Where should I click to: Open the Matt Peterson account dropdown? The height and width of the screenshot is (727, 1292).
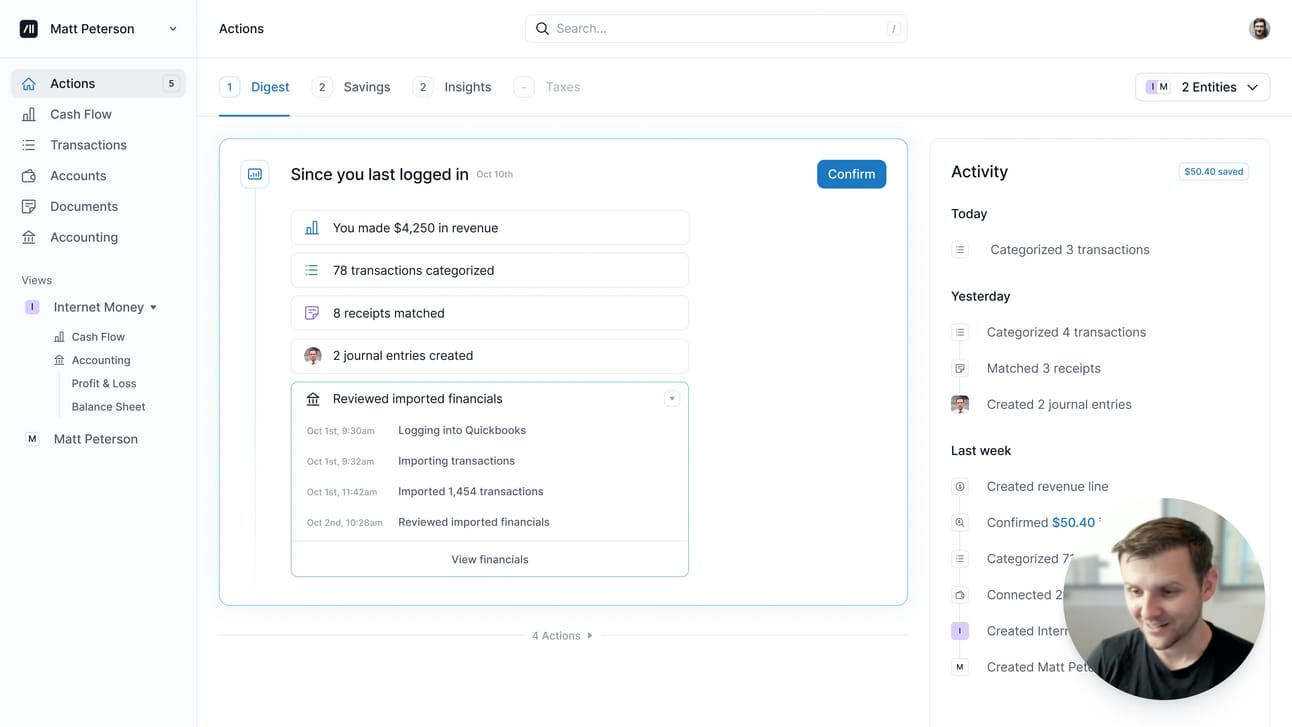click(x=98, y=29)
